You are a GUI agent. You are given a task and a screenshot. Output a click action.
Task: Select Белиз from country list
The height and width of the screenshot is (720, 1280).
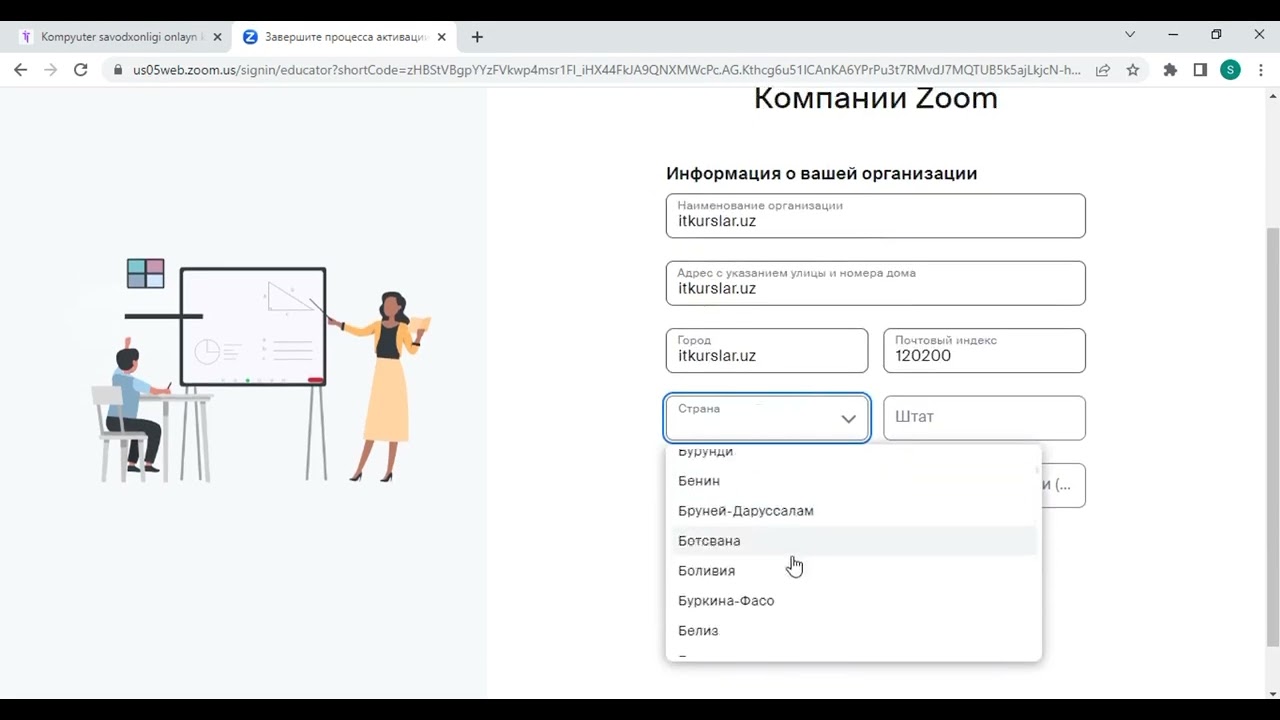tap(853, 631)
